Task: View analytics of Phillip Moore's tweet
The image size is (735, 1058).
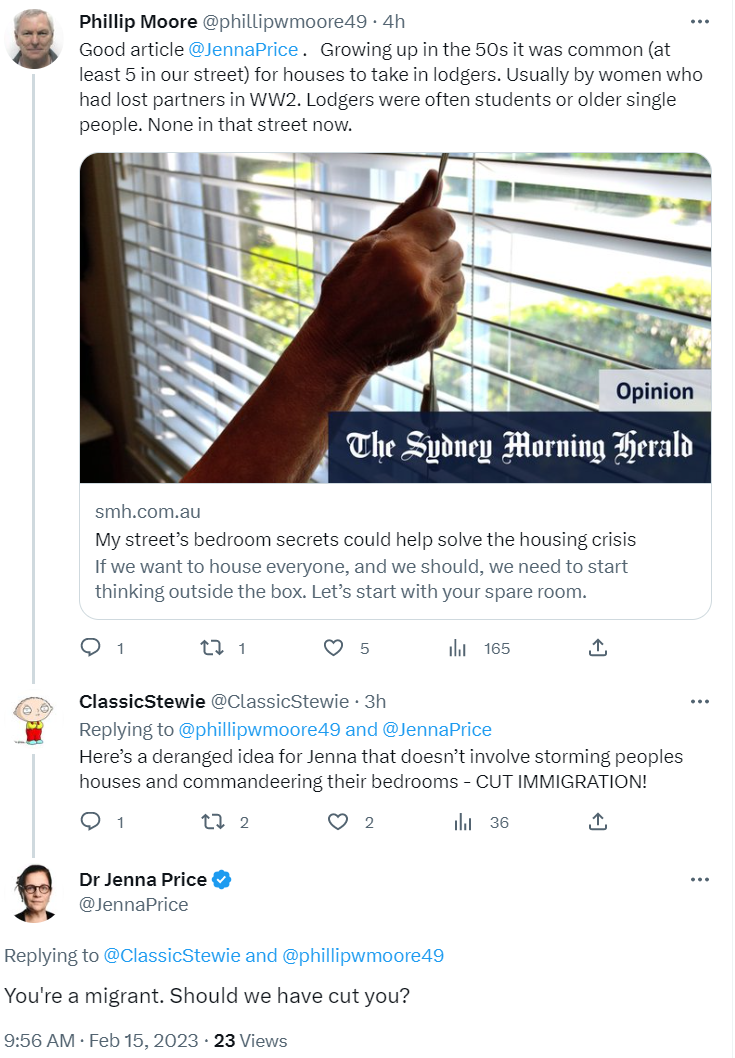Action: [x=458, y=648]
